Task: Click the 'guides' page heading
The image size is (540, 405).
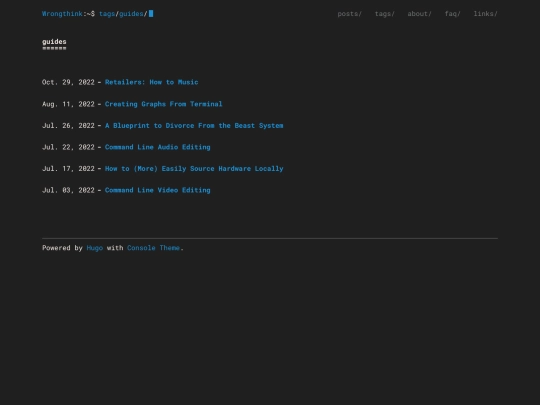Action: click(54, 42)
